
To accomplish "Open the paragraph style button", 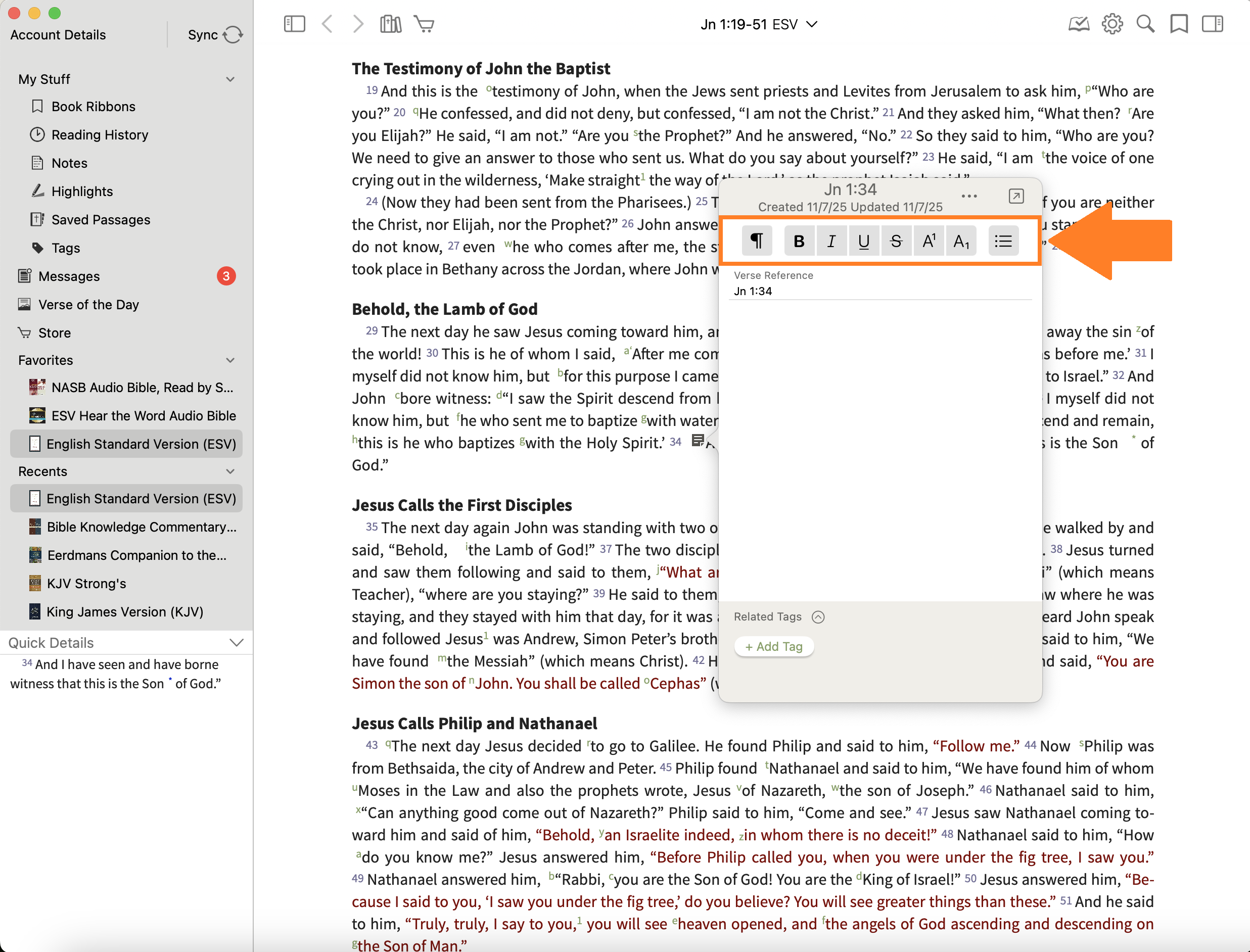I will (x=756, y=242).
